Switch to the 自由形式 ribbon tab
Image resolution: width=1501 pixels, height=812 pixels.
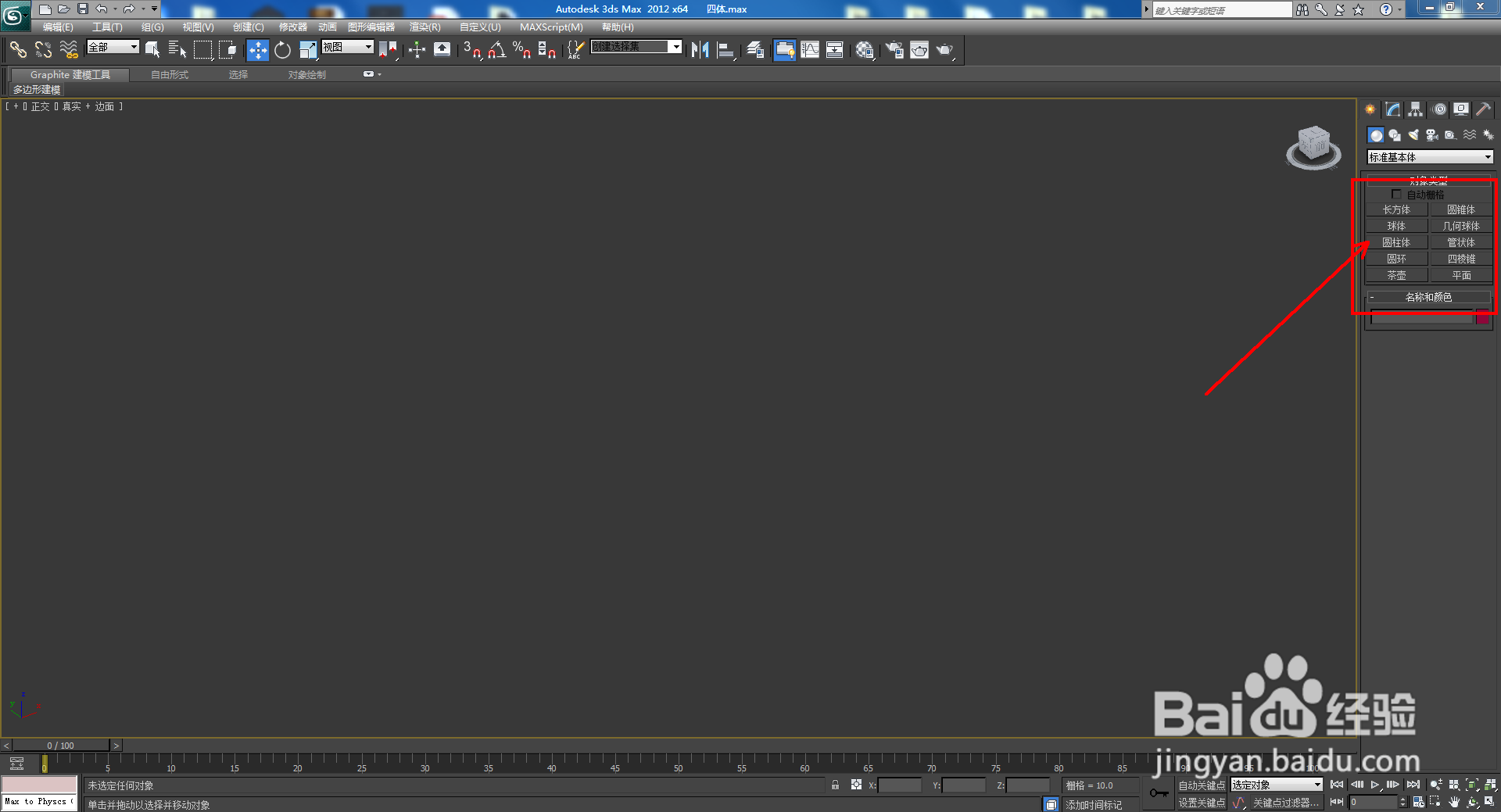(x=170, y=75)
